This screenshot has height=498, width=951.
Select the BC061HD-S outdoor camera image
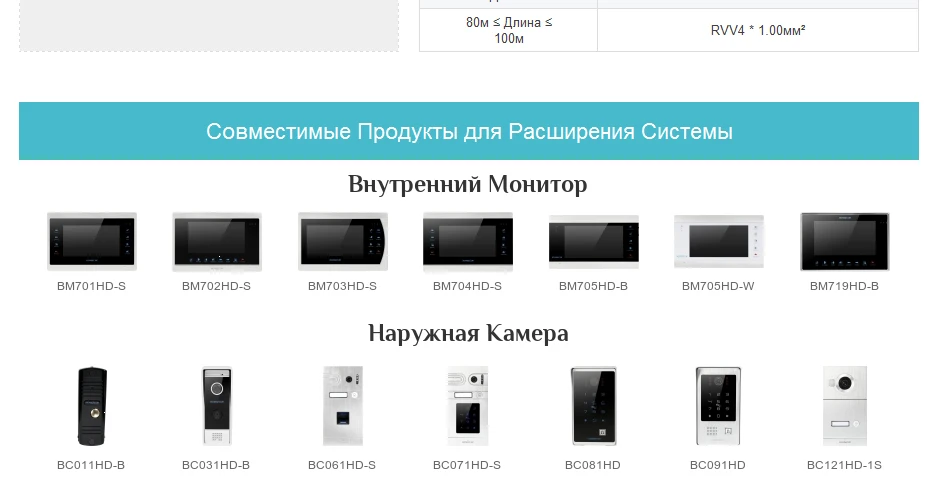click(343, 406)
